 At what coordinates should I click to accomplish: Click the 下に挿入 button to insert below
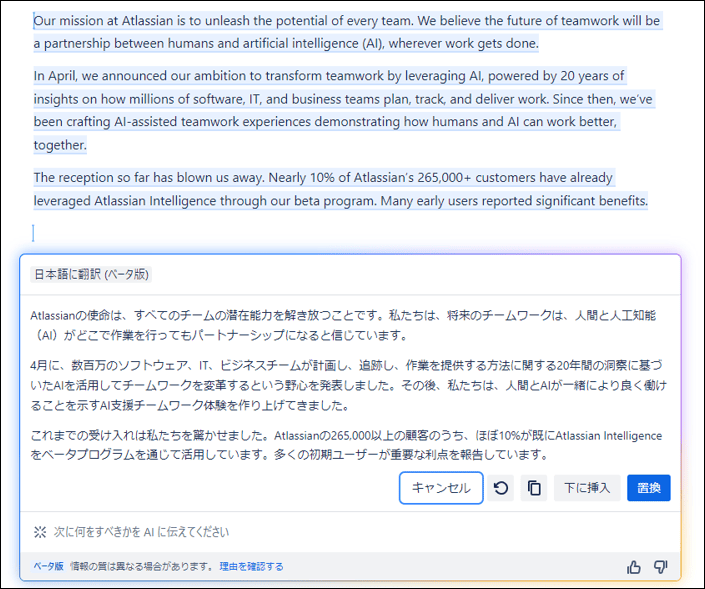pos(587,488)
